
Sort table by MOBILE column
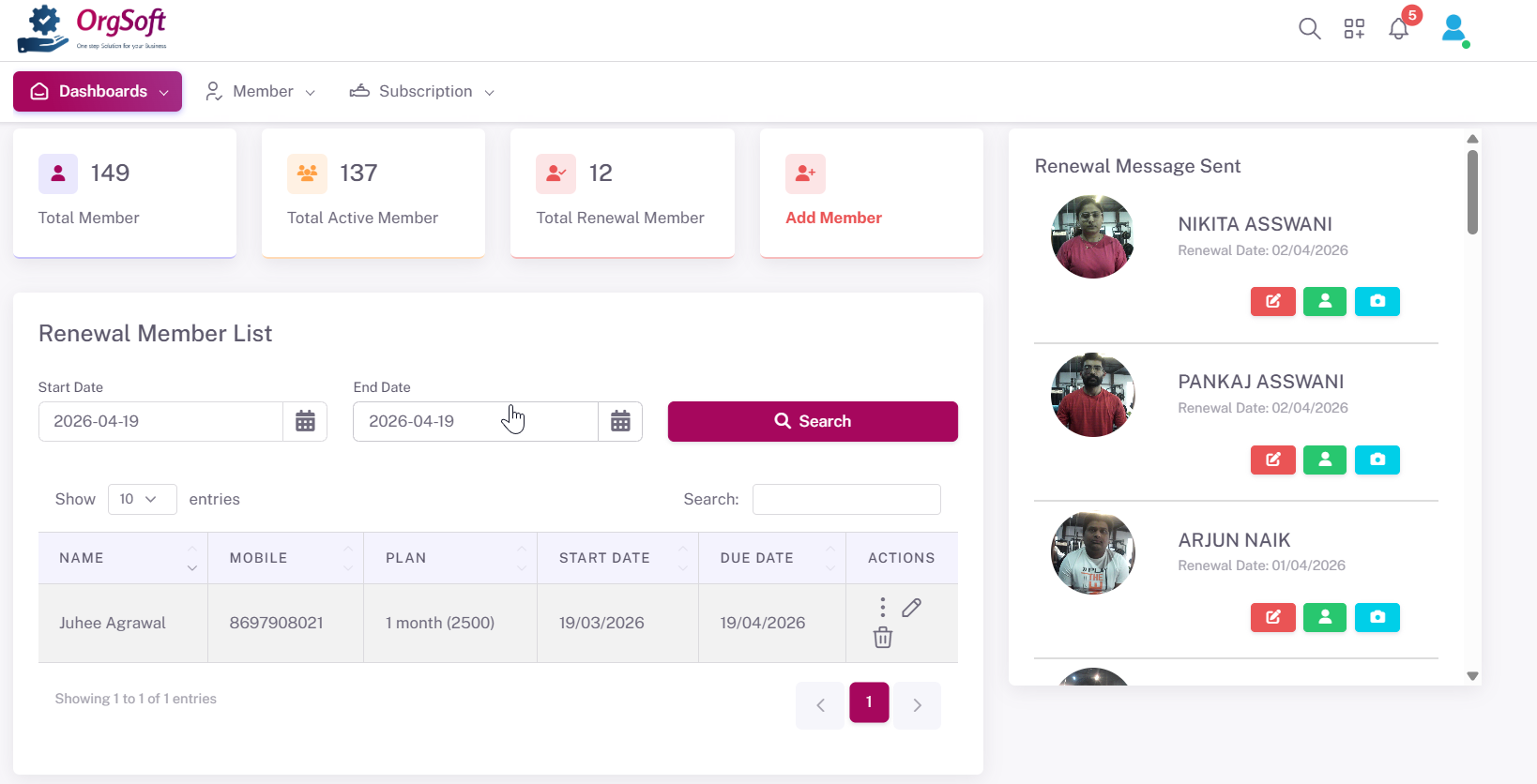(286, 558)
